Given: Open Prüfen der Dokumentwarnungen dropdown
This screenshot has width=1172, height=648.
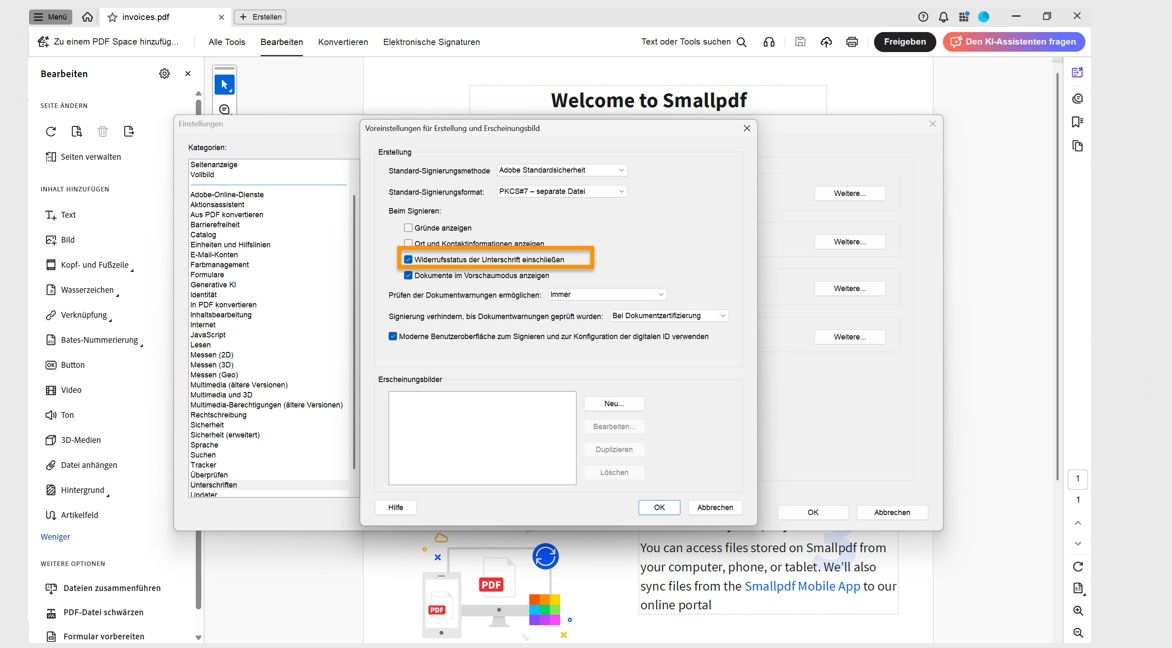Looking at the screenshot, I should point(607,294).
